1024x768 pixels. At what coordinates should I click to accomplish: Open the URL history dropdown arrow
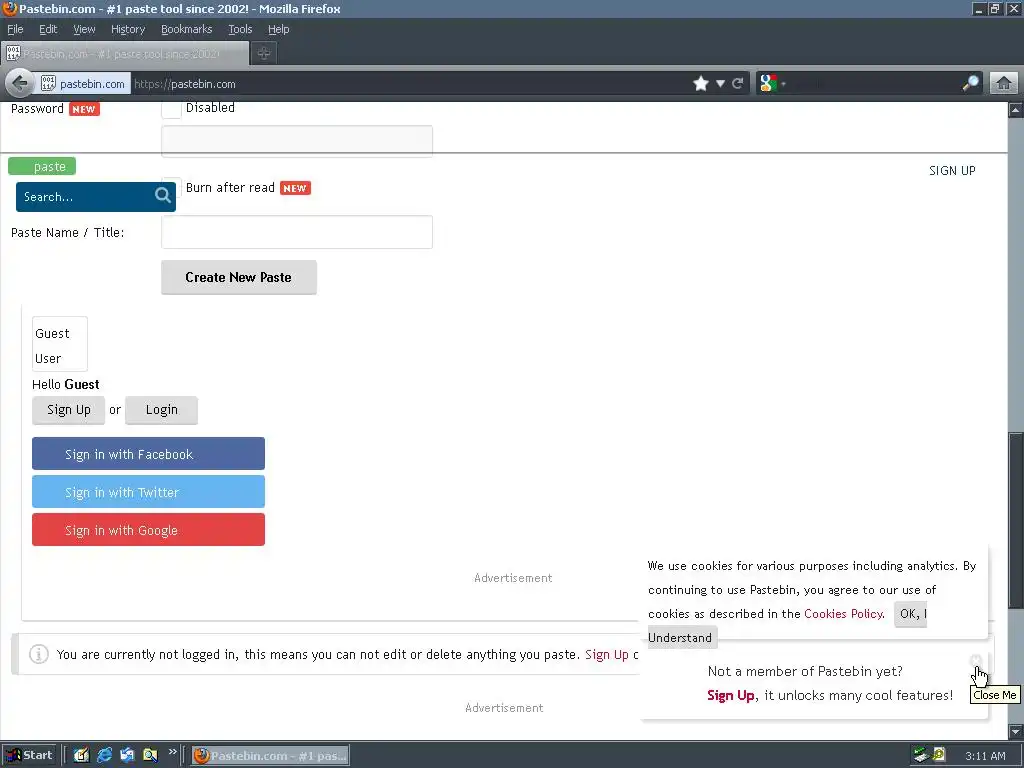tap(720, 84)
